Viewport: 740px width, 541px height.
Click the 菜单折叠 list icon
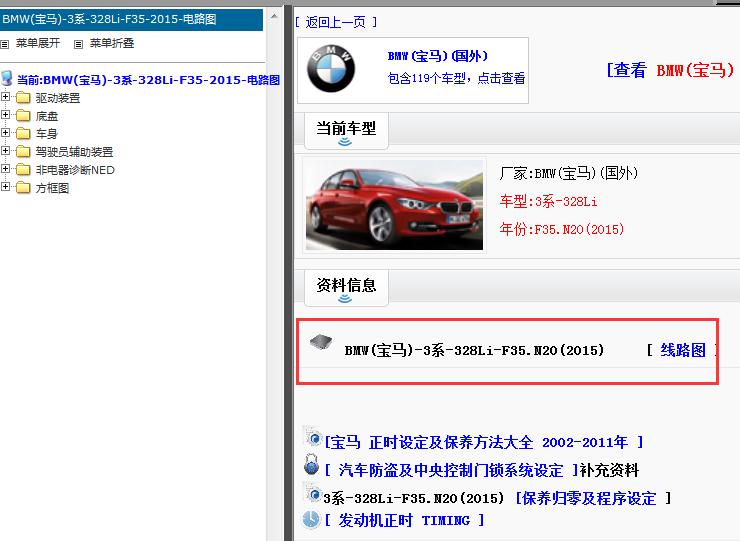pyautogui.click(x=78, y=44)
